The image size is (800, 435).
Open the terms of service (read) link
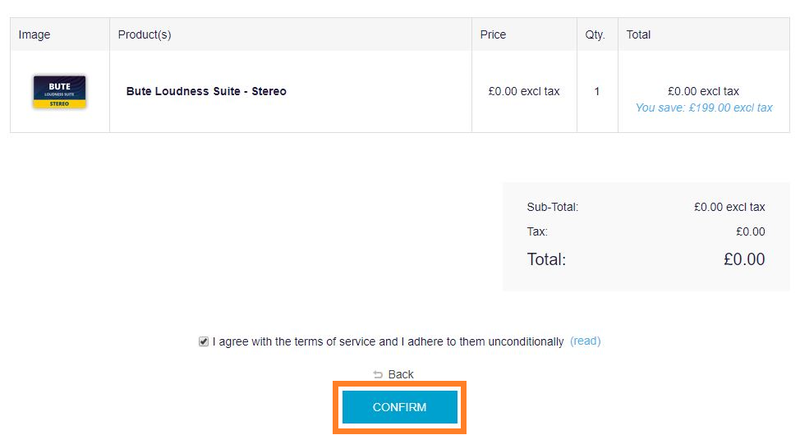(585, 341)
